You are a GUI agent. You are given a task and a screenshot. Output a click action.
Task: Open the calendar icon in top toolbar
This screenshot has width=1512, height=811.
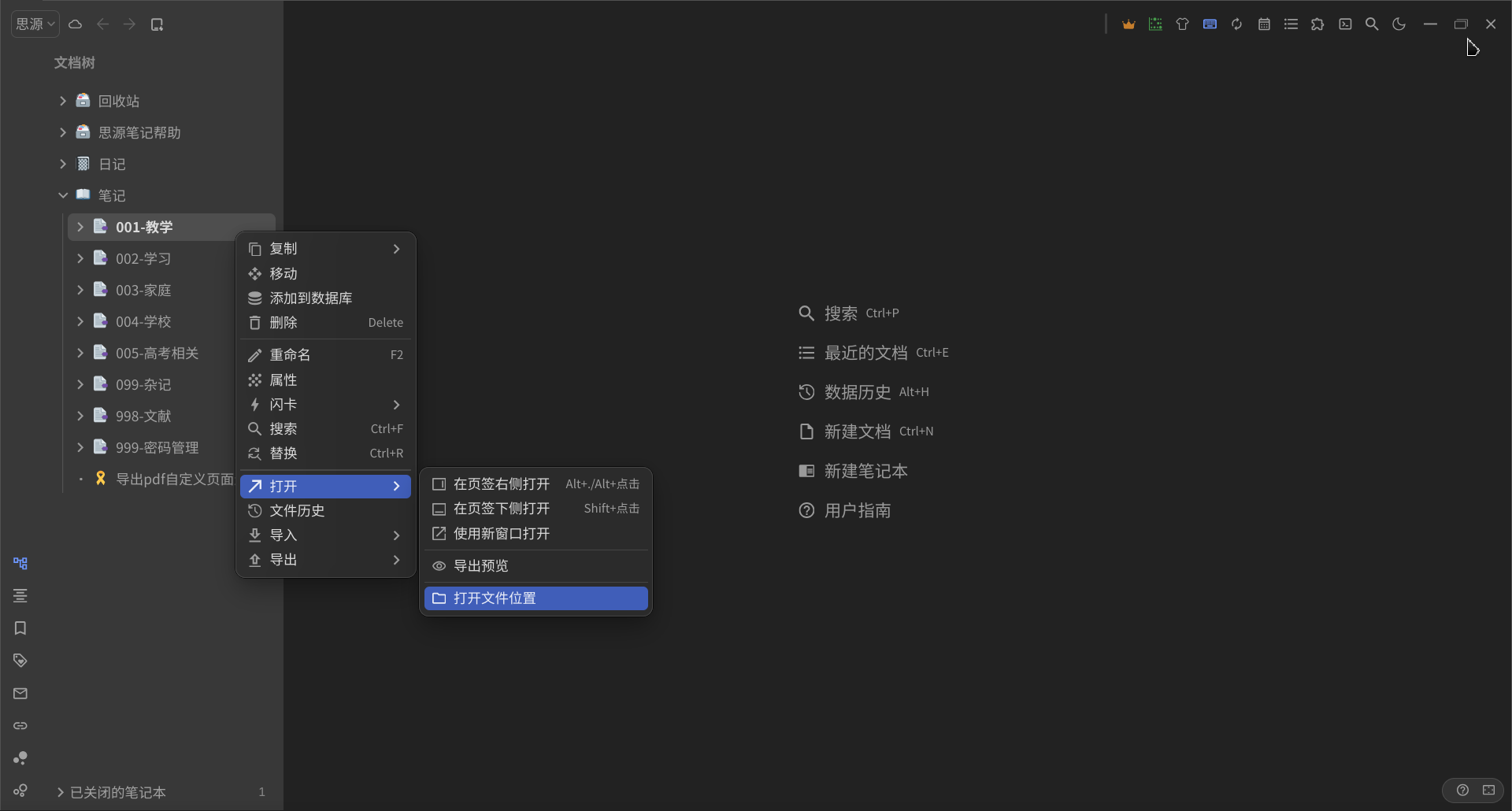(x=1264, y=24)
